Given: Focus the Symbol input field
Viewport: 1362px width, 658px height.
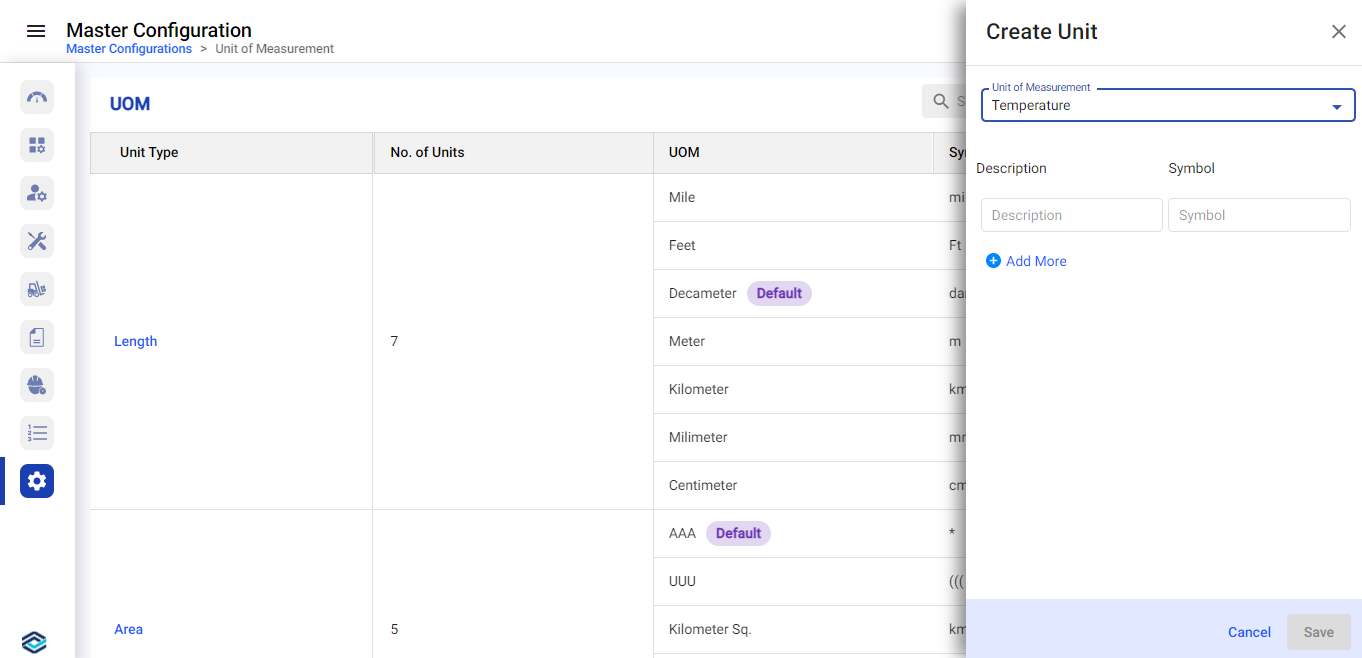Looking at the screenshot, I should coord(1258,215).
